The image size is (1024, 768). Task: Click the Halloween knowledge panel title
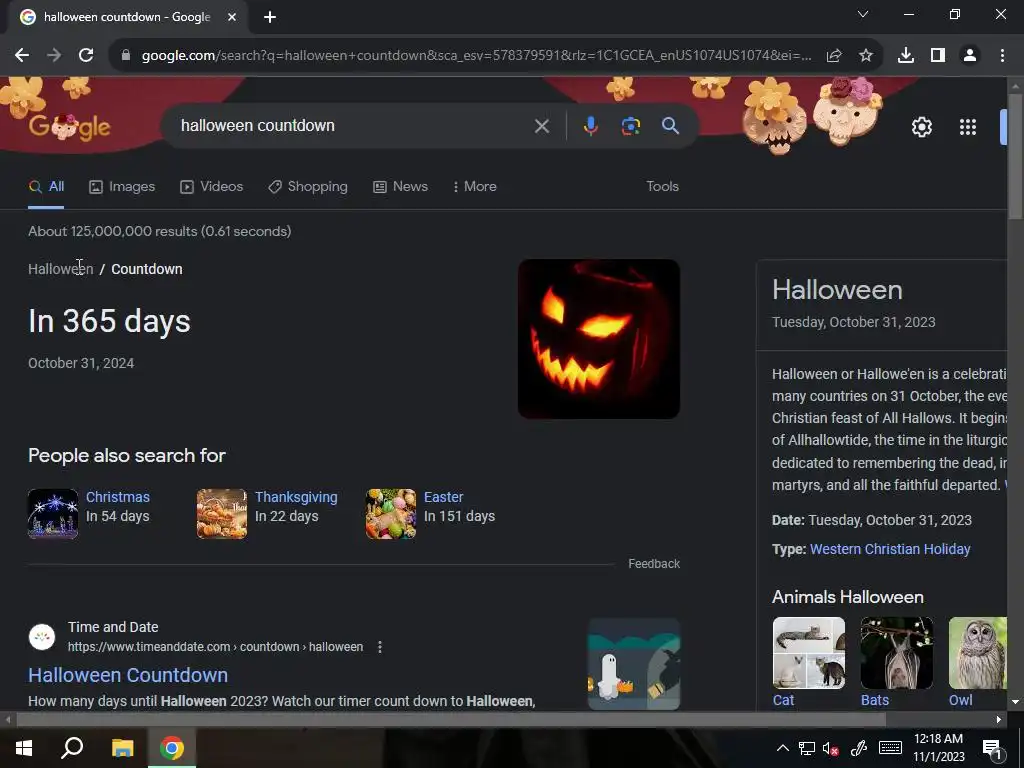click(837, 290)
